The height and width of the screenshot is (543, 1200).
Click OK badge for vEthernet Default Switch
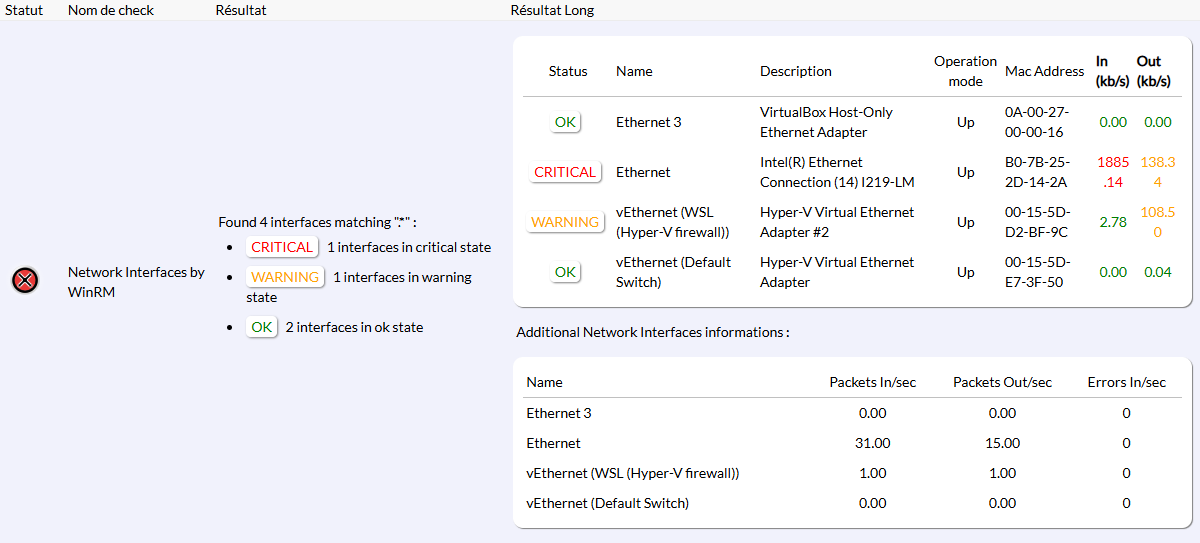[x=565, y=272]
